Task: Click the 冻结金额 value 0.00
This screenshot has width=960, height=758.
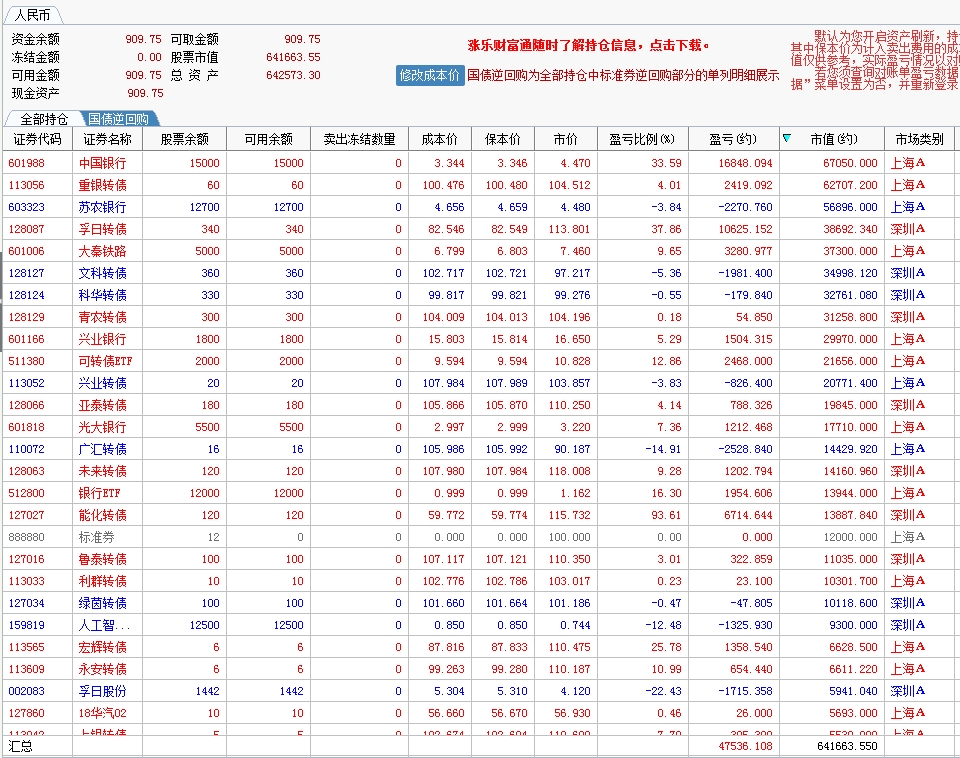Action: pyautogui.click(x=149, y=58)
